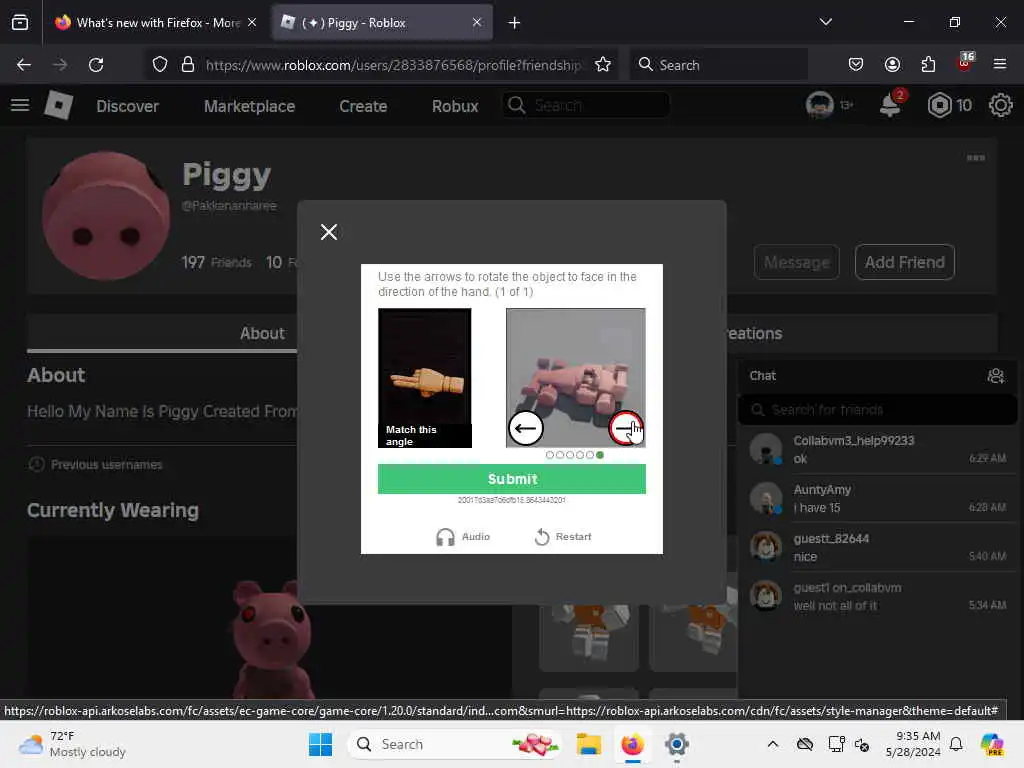Close the captcha dialog with X
Screen dimensions: 1024x768
[329, 232]
